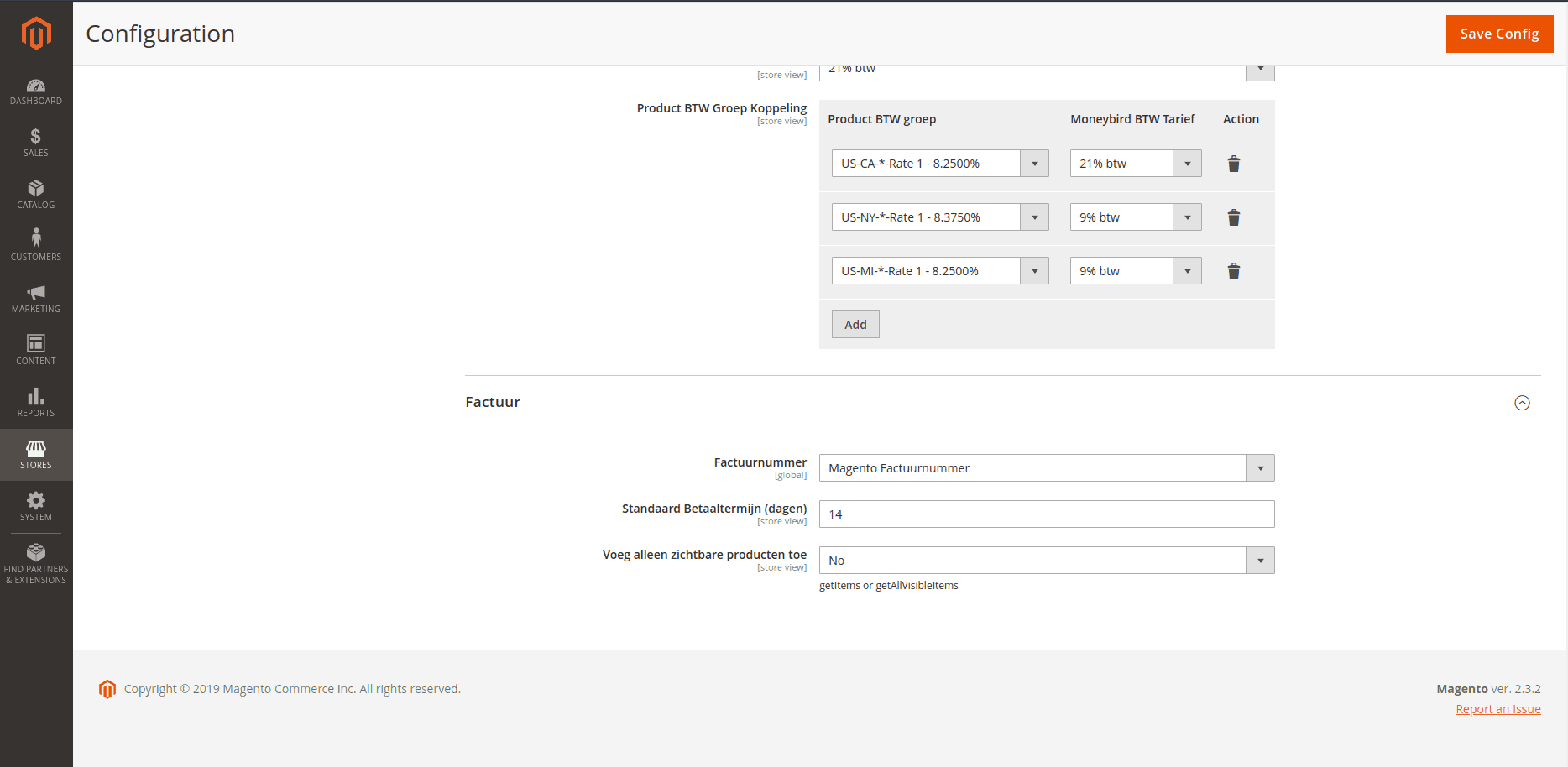Click the Save Config button

coord(1499,34)
